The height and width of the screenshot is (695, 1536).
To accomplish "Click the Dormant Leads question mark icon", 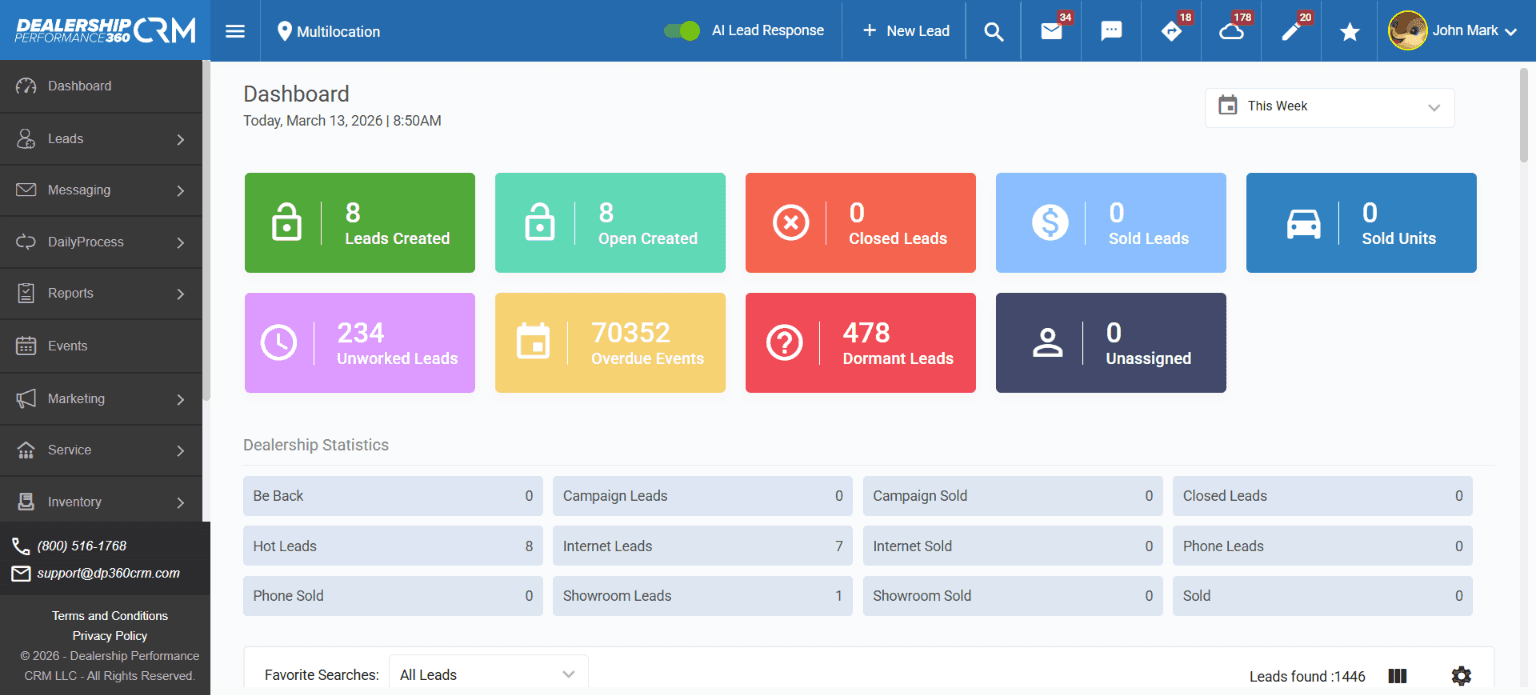I will point(785,343).
